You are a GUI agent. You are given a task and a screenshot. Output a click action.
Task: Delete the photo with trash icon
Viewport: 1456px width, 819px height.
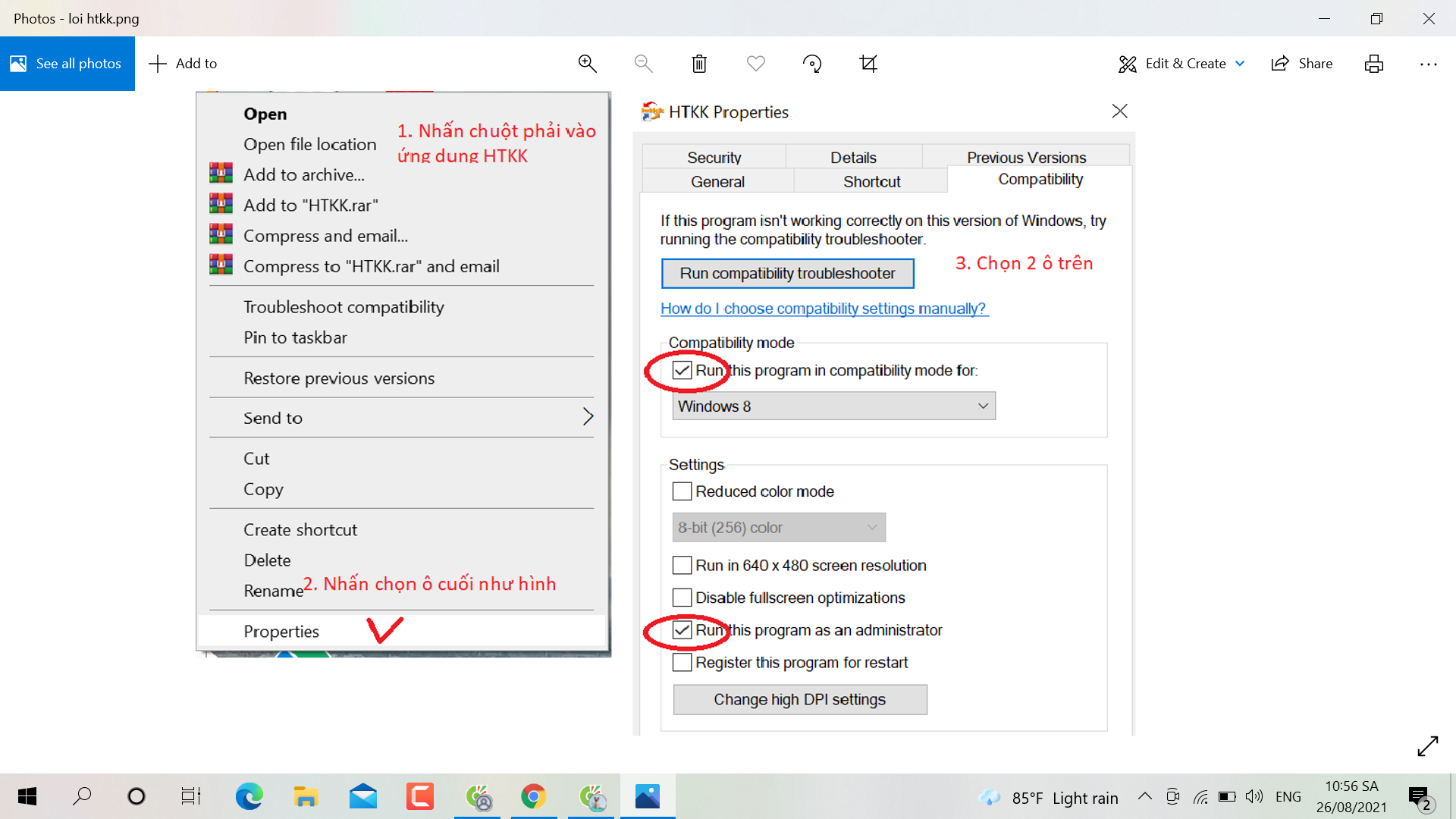coord(699,64)
